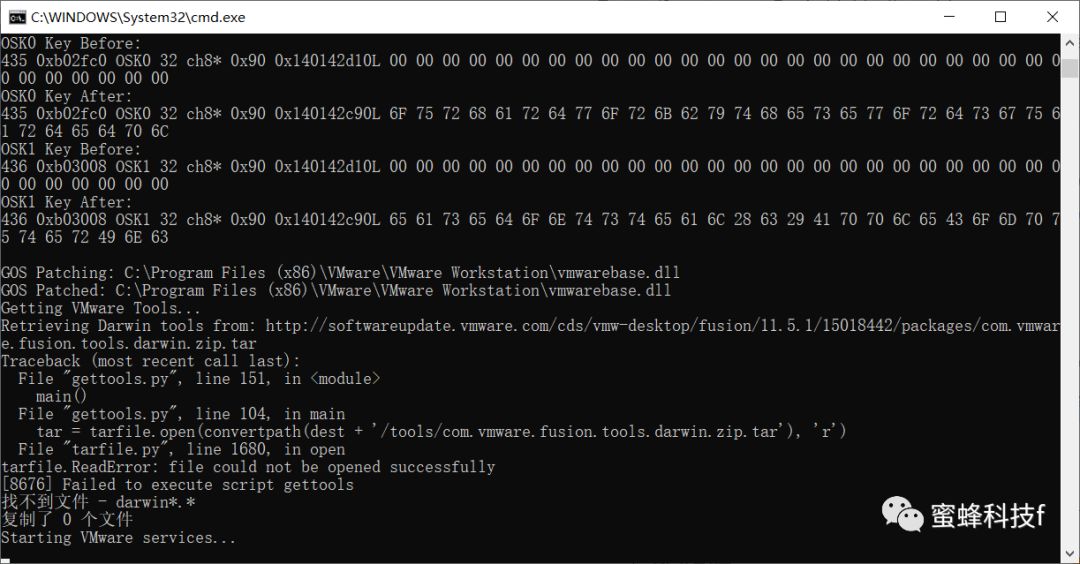Close the command prompt window
1080x564 pixels.
pos(1053,17)
